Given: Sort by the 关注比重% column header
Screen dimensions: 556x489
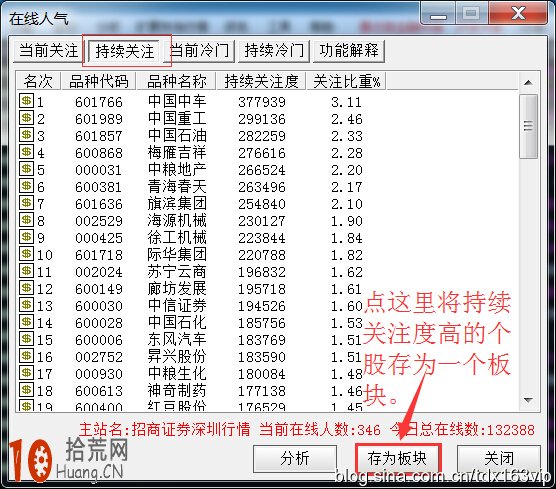Looking at the screenshot, I should click(x=346, y=81).
